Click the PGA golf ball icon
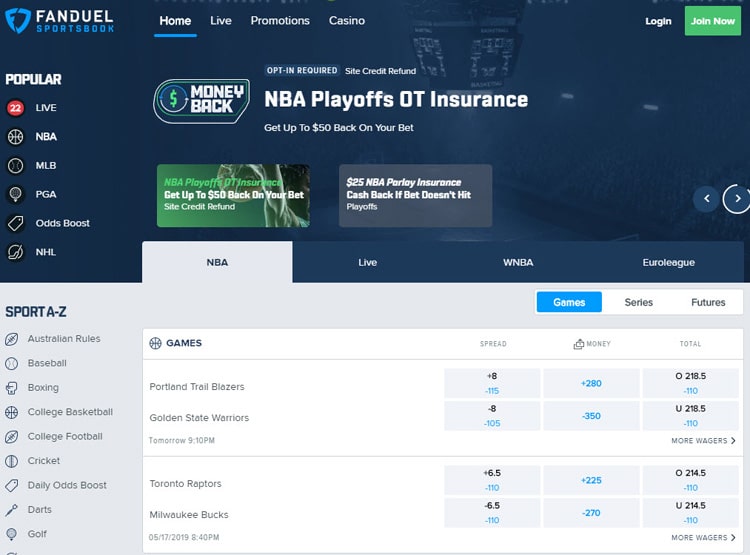The height and width of the screenshot is (555, 750). pyautogui.click(x=15, y=194)
